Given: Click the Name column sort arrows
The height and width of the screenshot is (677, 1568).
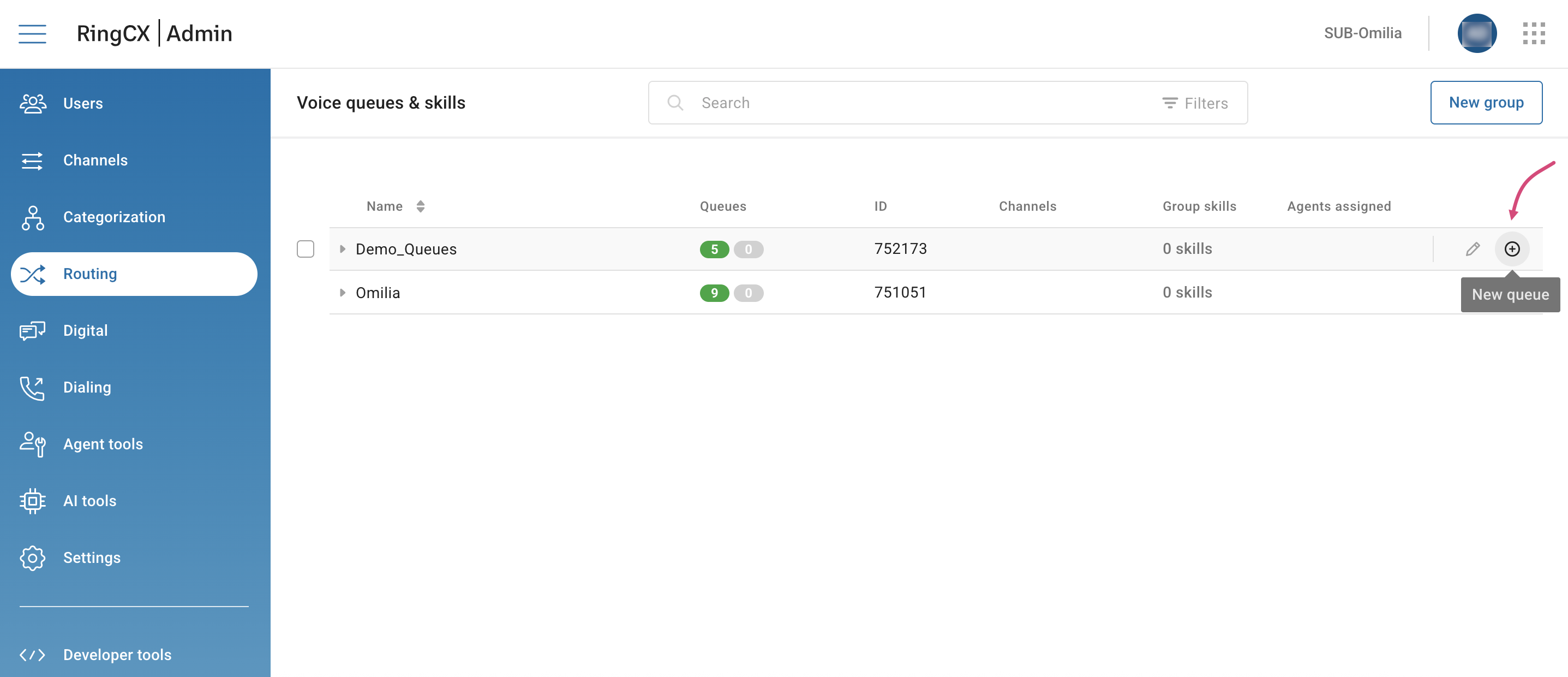Looking at the screenshot, I should pos(420,206).
